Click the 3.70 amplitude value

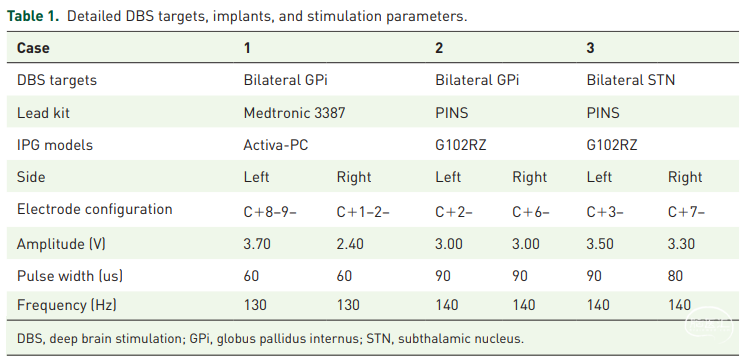[257, 244]
